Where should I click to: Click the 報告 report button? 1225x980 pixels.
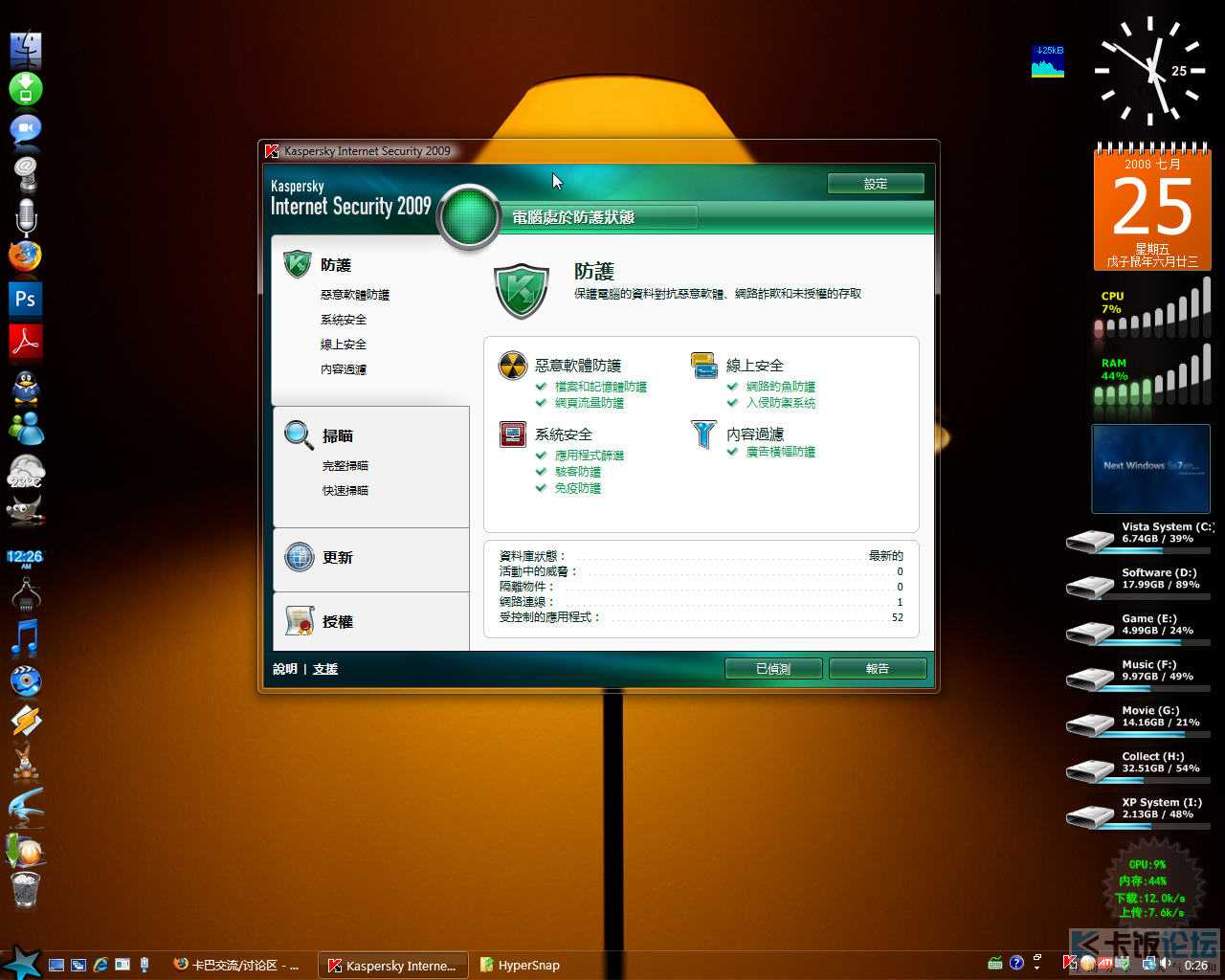click(x=878, y=669)
